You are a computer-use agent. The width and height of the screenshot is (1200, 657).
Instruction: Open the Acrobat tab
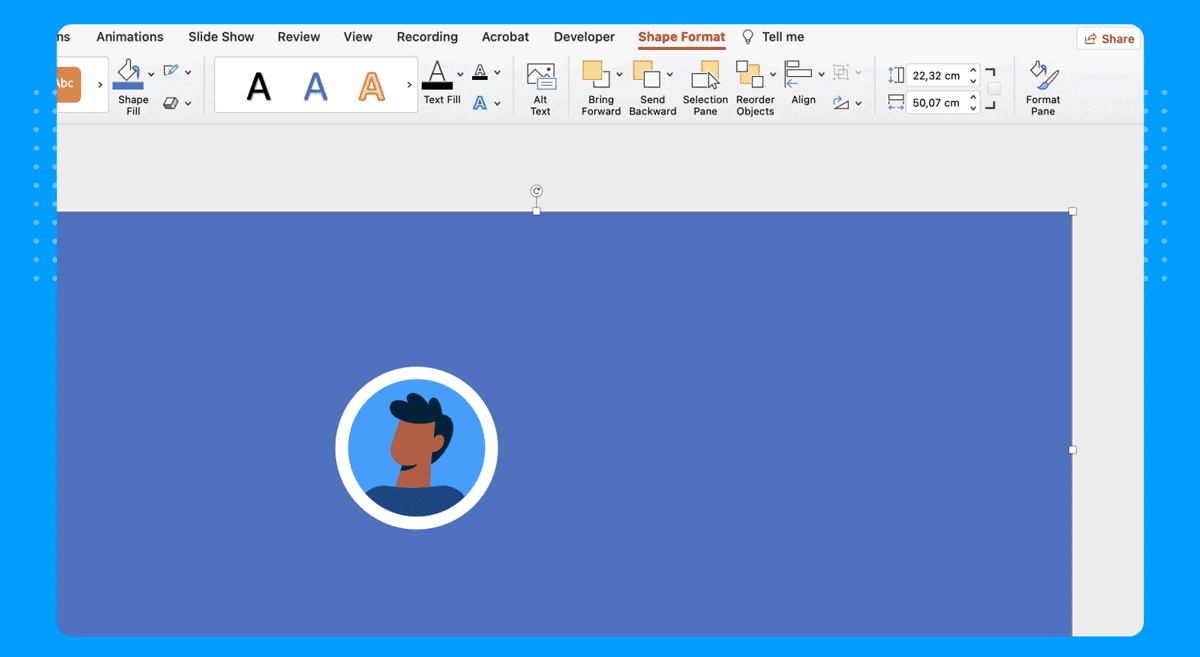[x=506, y=37]
